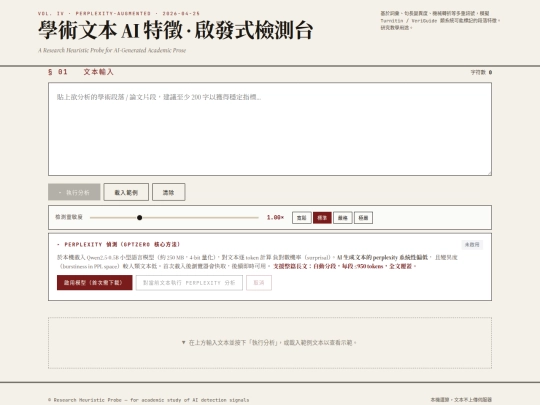Click the main title 學術文本 AI 特徵·啟發式檢測台
The width and height of the screenshot is (540, 405).
[x=175, y=30]
